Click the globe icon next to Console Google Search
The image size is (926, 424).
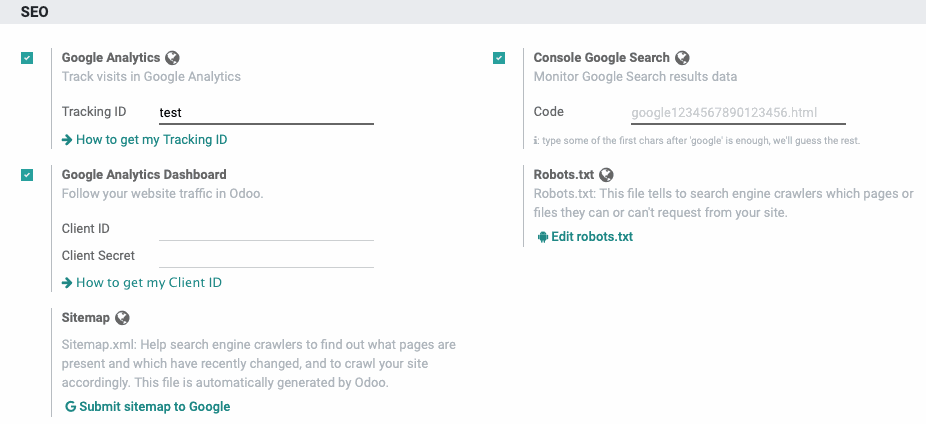(x=682, y=58)
